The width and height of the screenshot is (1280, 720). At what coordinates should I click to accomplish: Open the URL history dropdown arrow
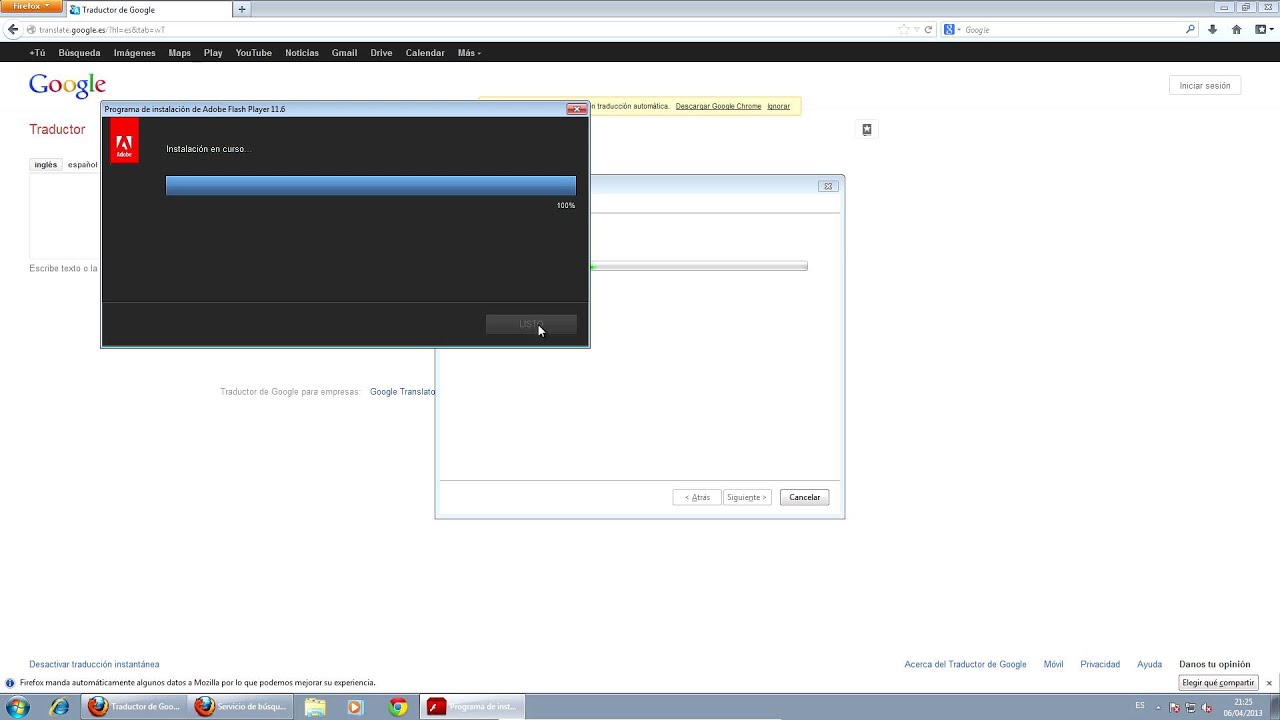pyautogui.click(x=916, y=30)
